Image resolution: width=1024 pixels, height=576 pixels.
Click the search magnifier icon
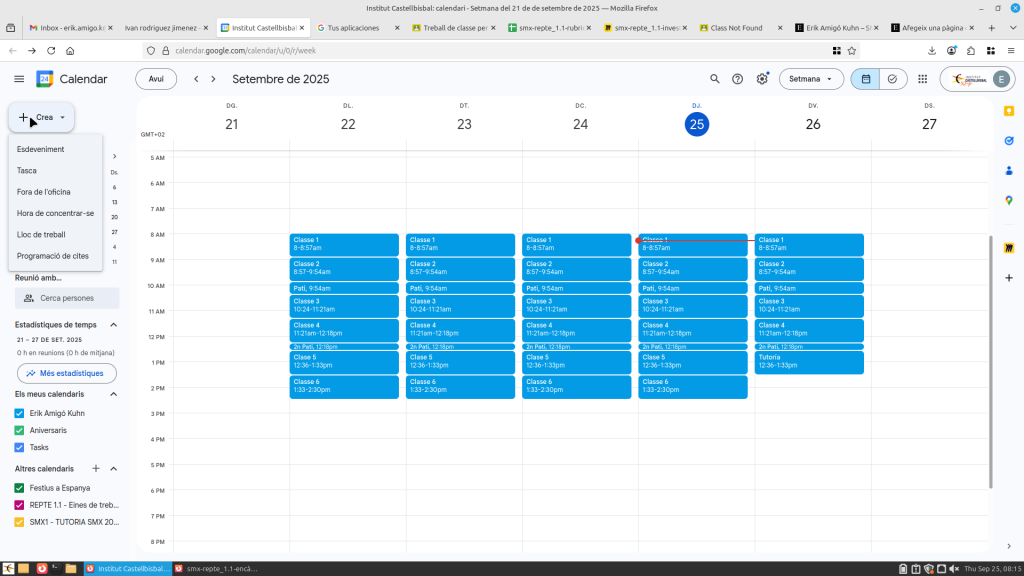[714, 79]
